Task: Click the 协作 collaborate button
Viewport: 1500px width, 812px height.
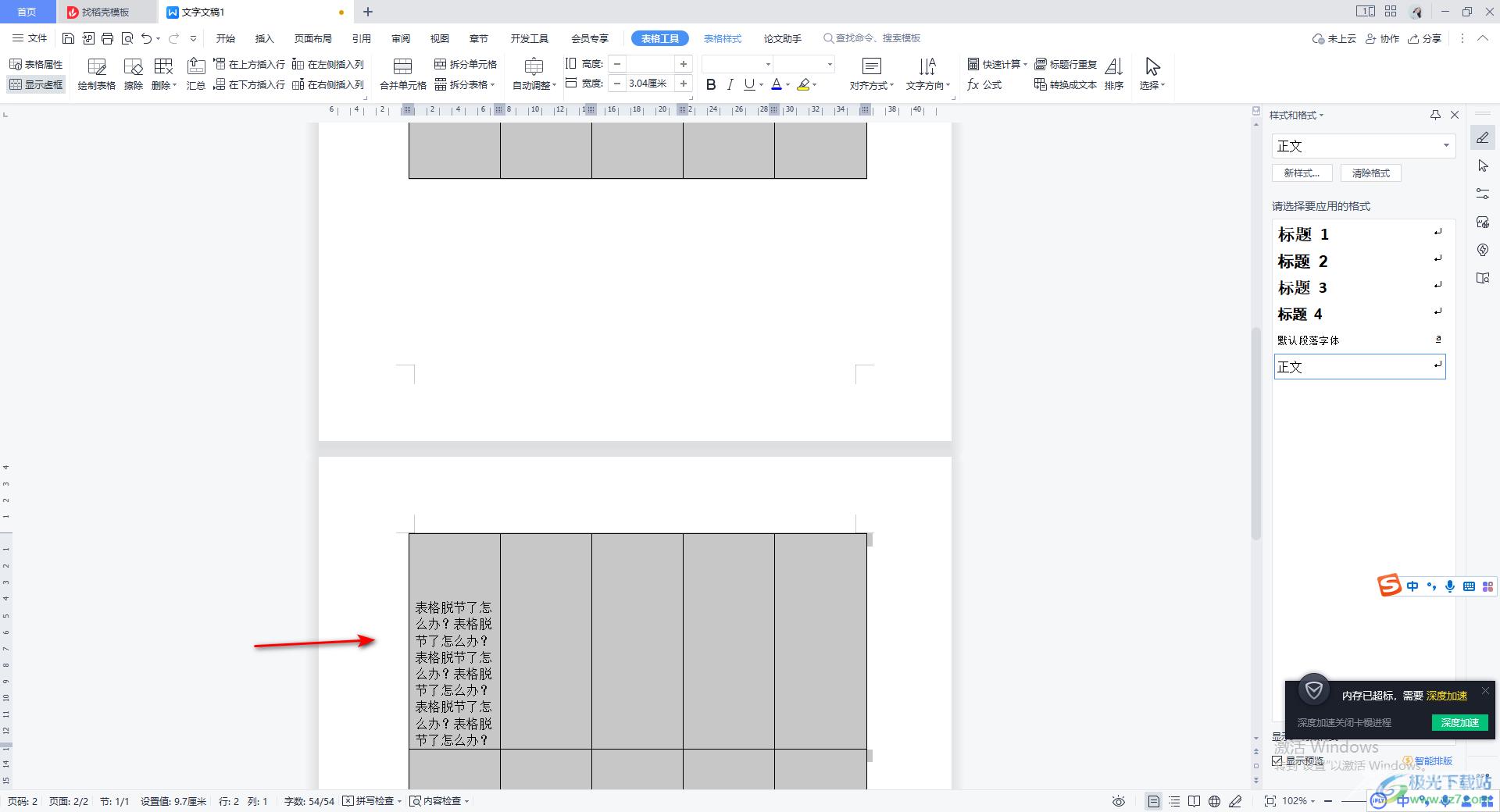Action: point(1383,38)
